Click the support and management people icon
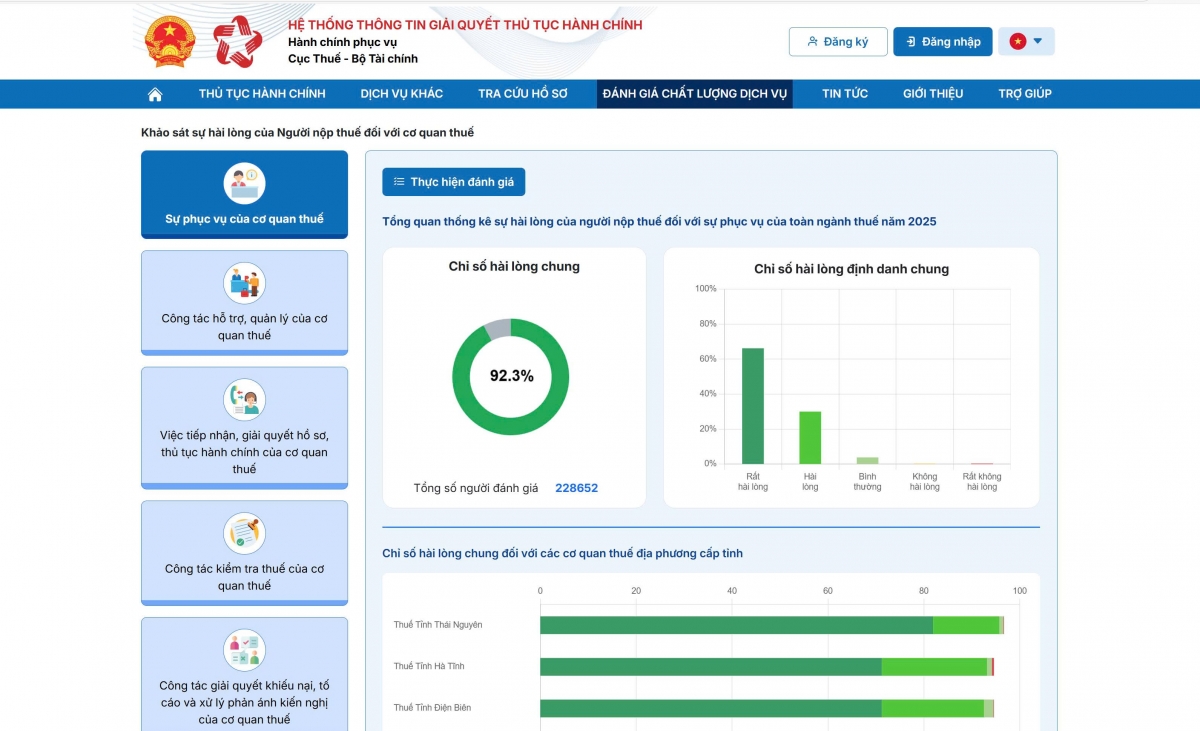 pyautogui.click(x=245, y=284)
